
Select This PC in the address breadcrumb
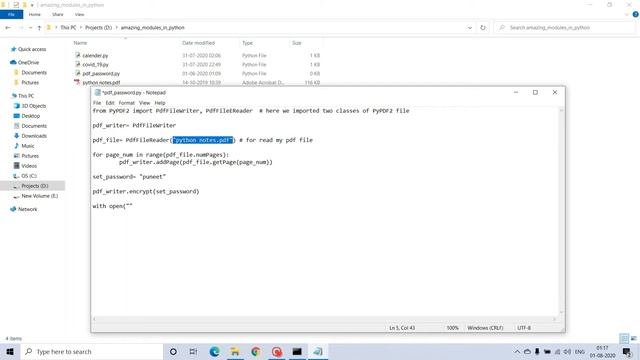coord(68,28)
